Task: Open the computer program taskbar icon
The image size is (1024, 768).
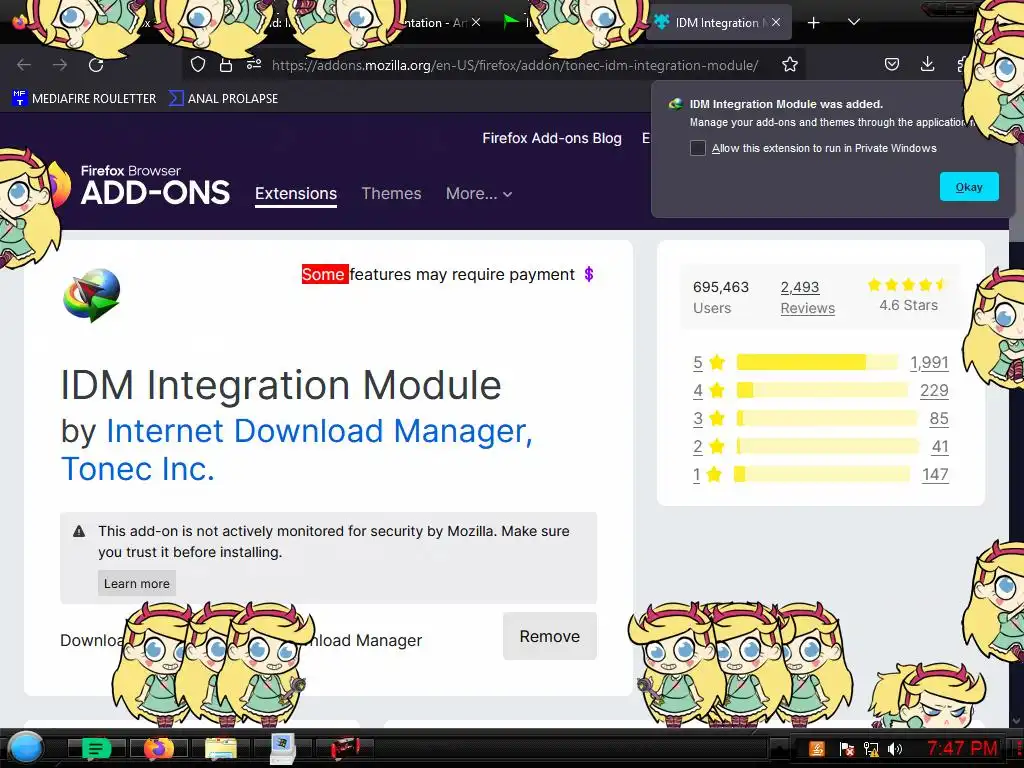Action: point(283,748)
